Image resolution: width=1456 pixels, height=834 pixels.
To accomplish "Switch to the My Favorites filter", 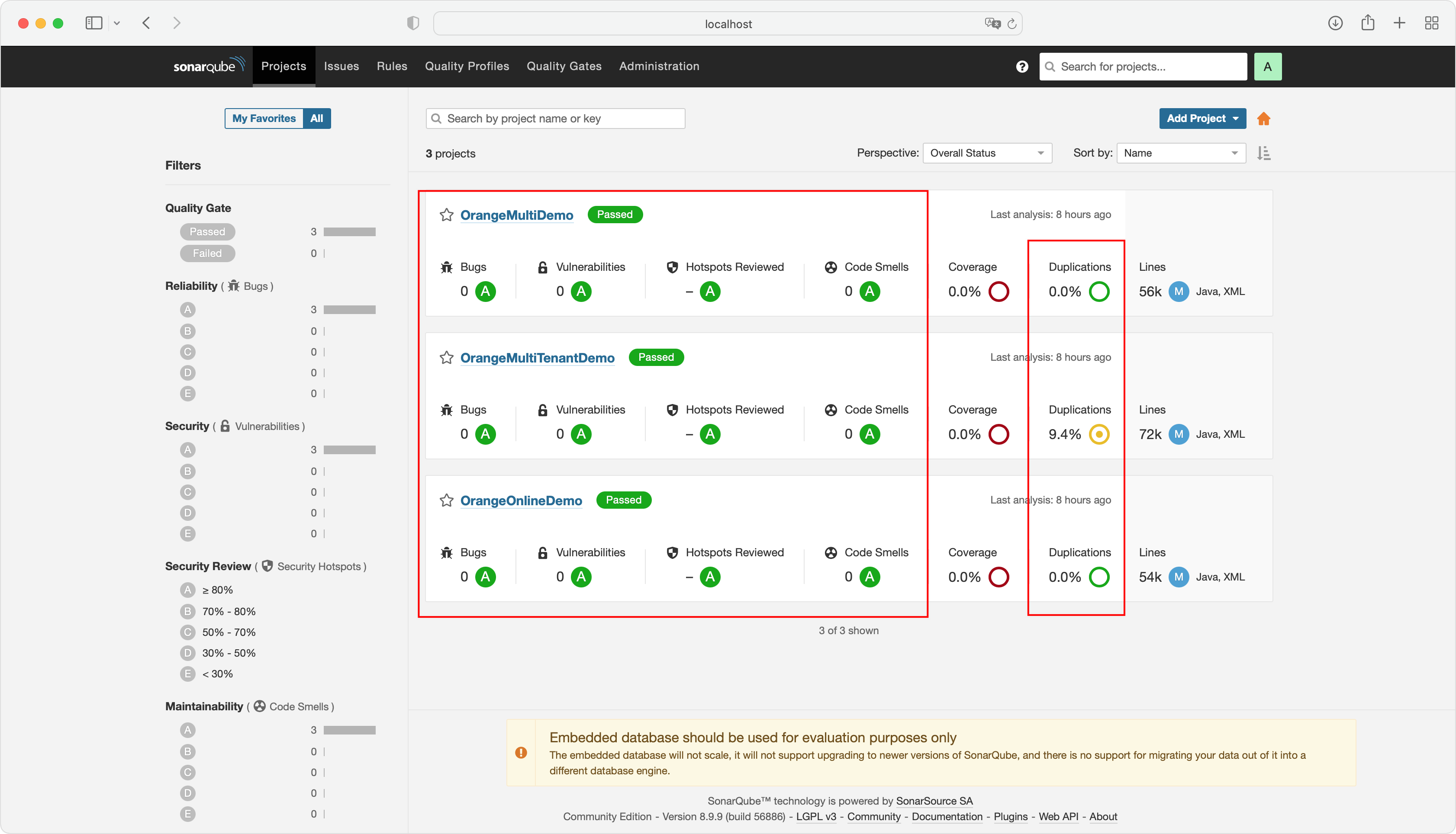I will click(x=264, y=119).
